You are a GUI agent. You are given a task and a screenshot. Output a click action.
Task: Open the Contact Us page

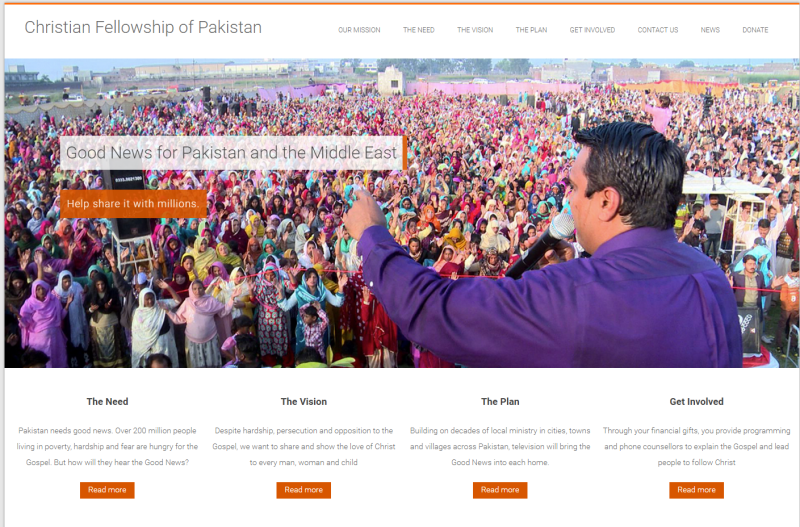point(658,30)
